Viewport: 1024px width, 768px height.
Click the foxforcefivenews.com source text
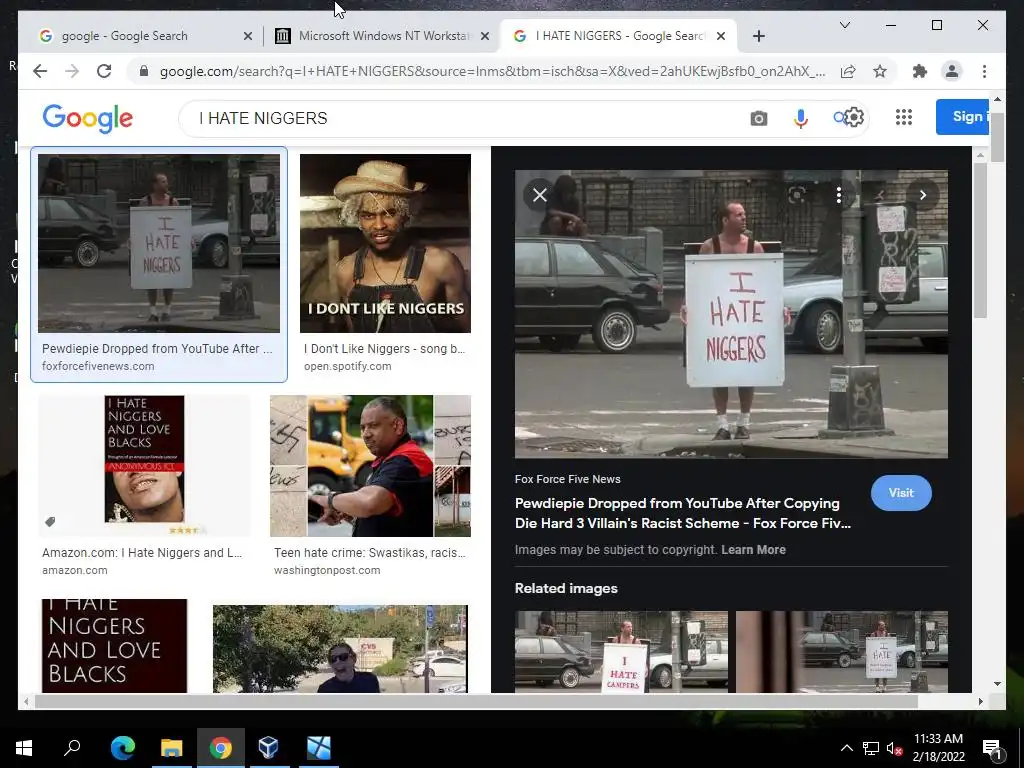click(98, 366)
